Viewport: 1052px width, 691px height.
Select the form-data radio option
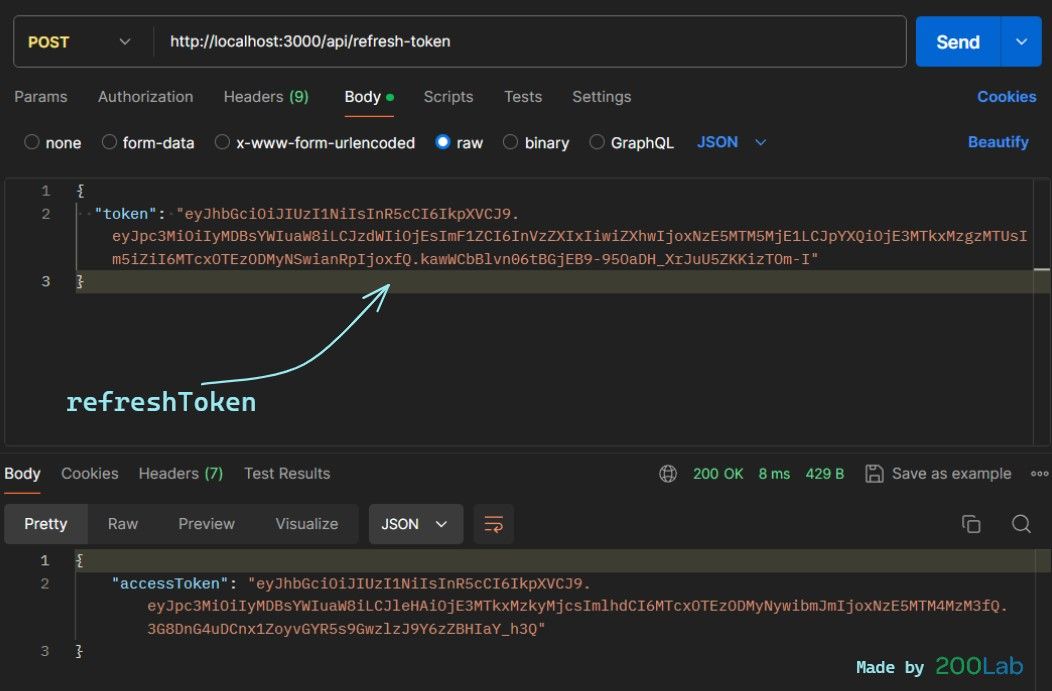[110, 143]
